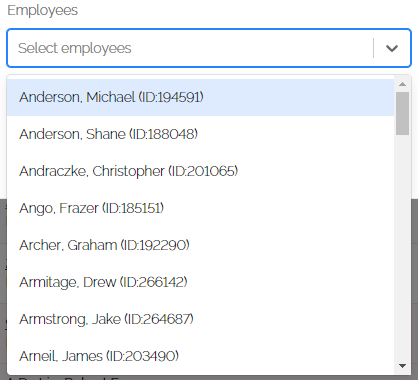The height and width of the screenshot is (380, 418).
Task: Select Arneil, James (ID:203490)
Action: (x=200, y=356)
